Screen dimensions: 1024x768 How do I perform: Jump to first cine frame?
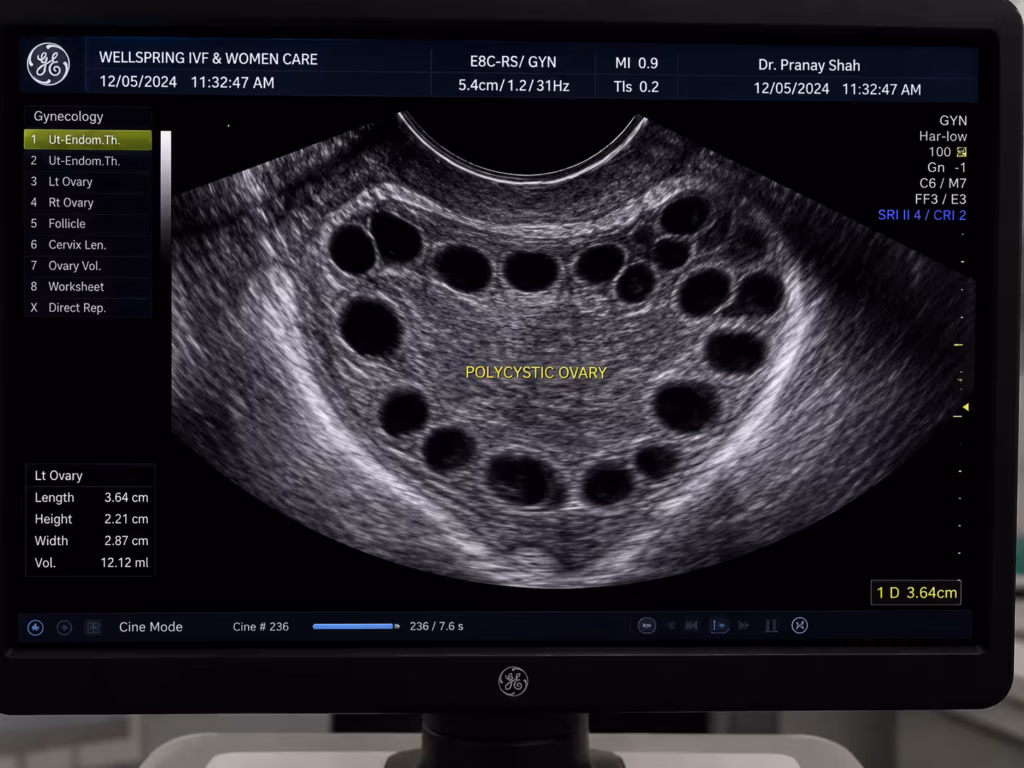tap(692, 626)
